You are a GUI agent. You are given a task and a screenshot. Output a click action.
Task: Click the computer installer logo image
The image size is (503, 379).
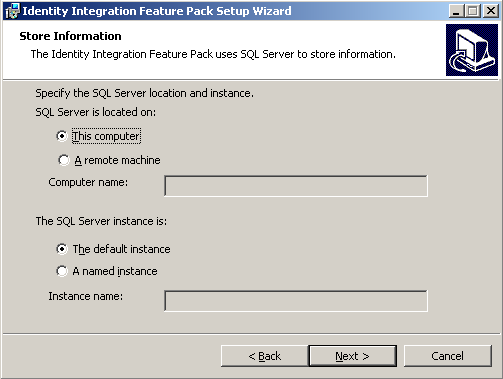(472, 50)
